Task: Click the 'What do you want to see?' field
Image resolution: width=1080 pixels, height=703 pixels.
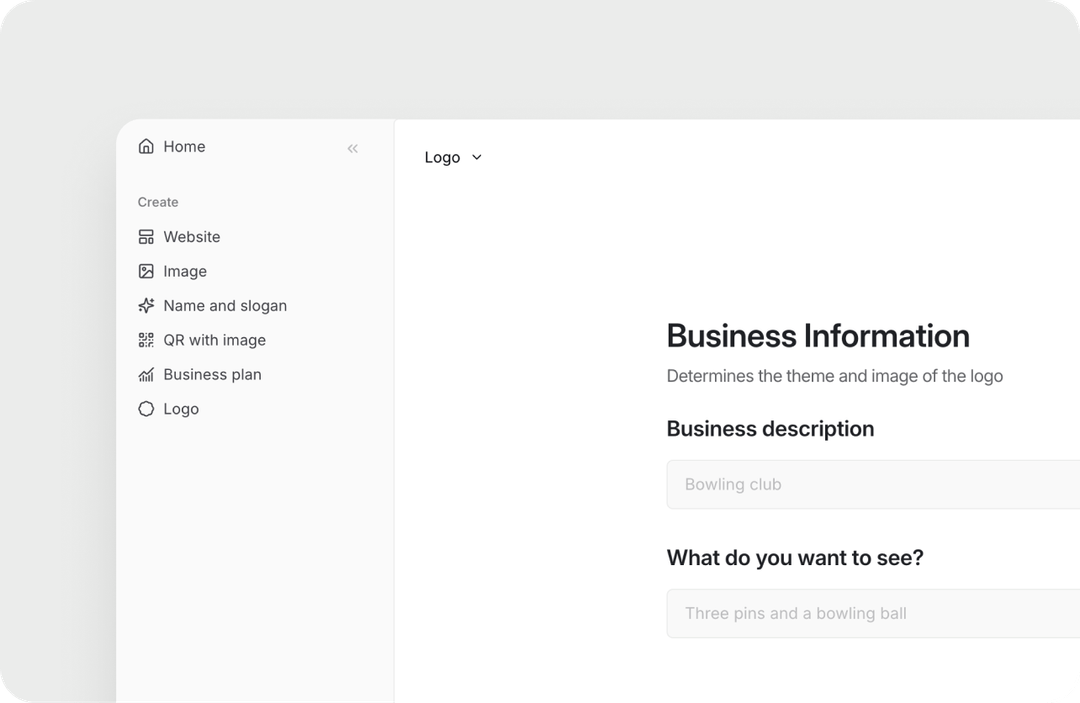Action: coord(872,614)
